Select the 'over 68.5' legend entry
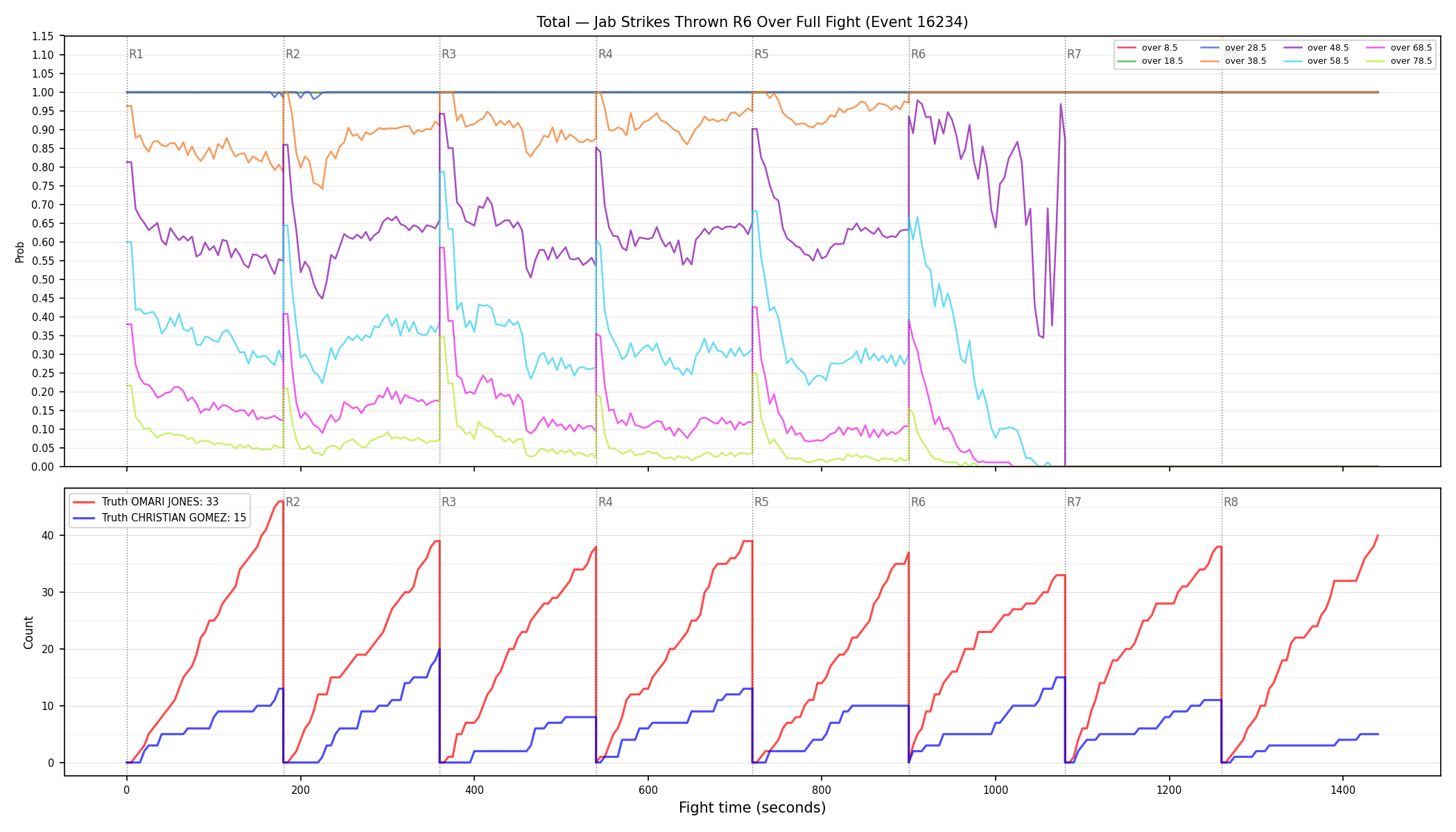 pyautogui.click(x=1399, y=48)
